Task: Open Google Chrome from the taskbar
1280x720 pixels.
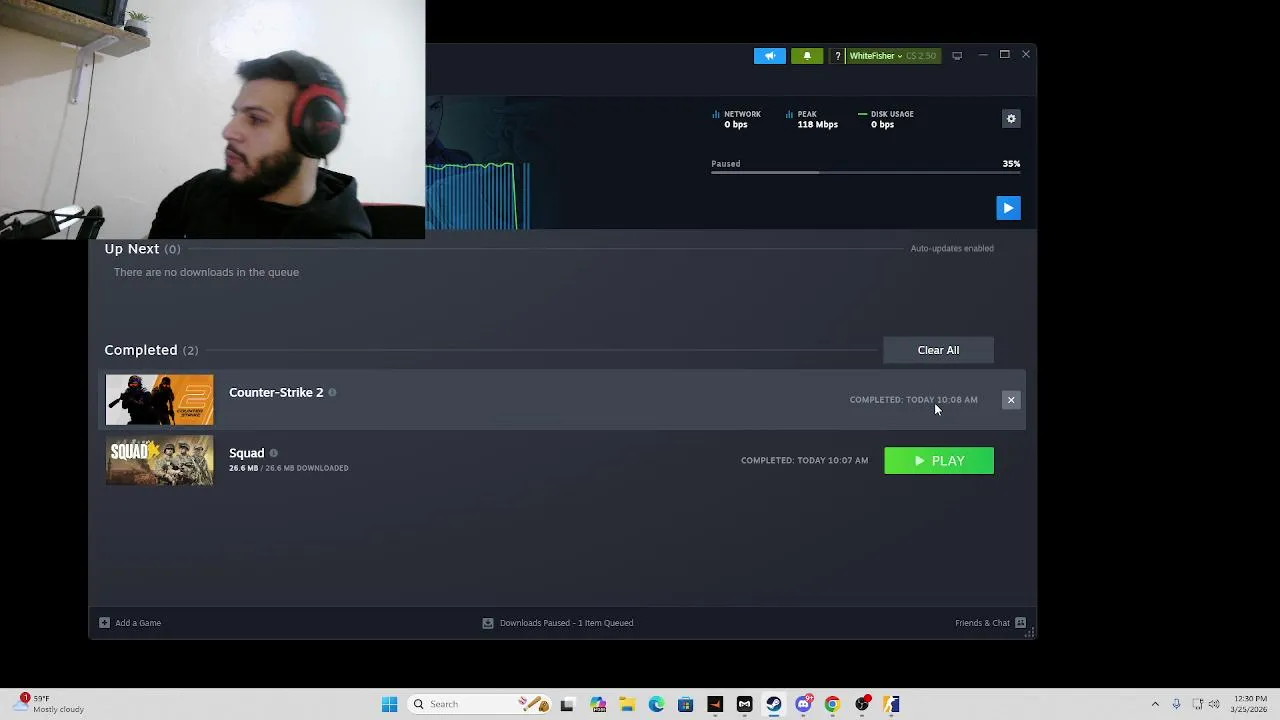Action: (x=832, y=704)
